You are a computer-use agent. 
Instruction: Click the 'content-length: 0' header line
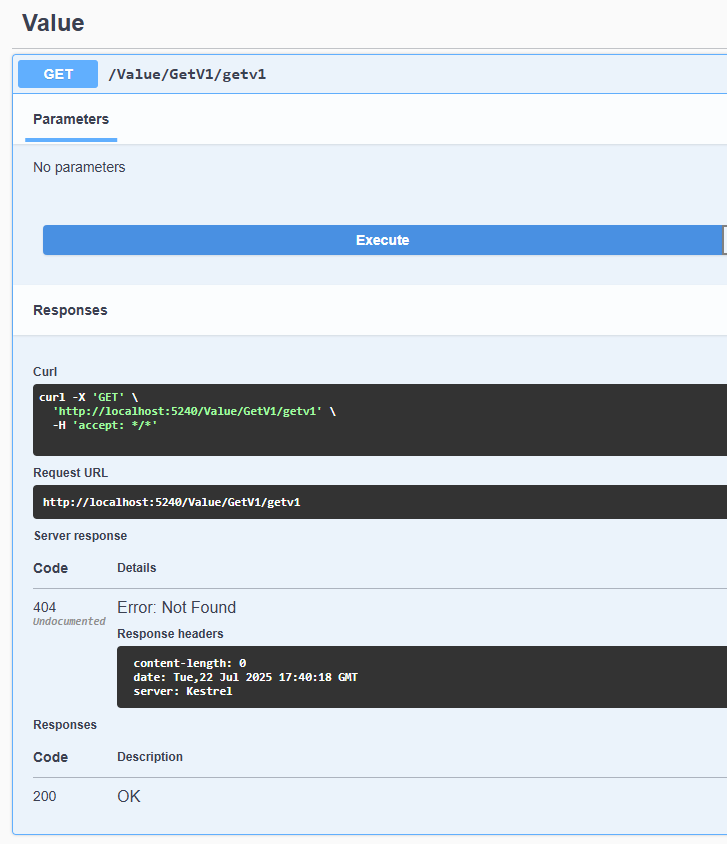click(x=190, y=663)
